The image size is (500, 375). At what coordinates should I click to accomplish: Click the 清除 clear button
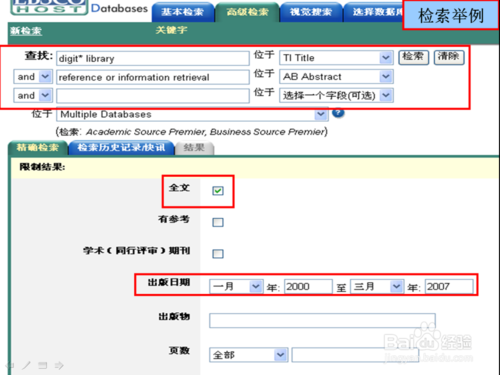tap(449, 57)
